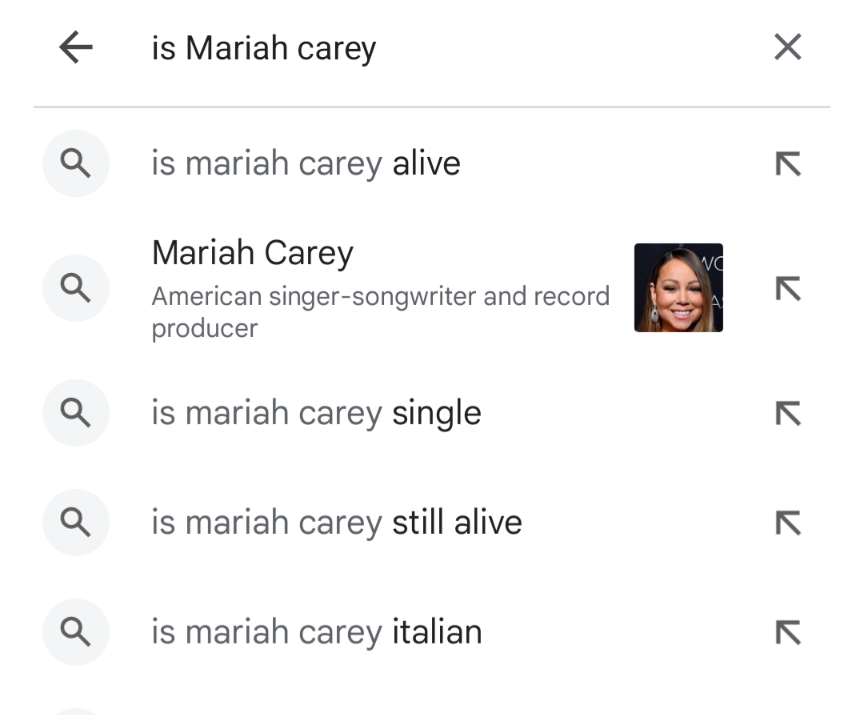Screen dimensions: 864x715
Task: Click magnifier icon beside 'is mariah carey still alive'
Action: (x=76, y=522)
